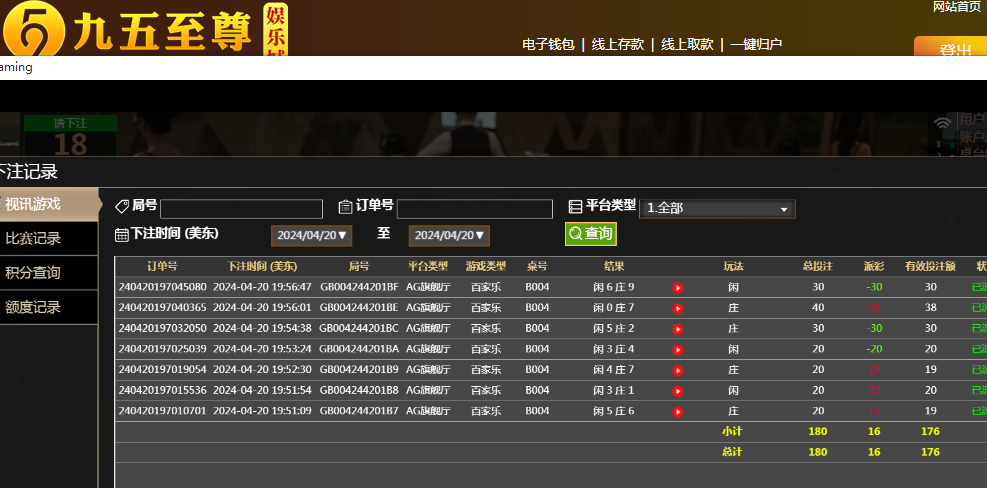Open replay for order 240420197025039

(678, 350)
